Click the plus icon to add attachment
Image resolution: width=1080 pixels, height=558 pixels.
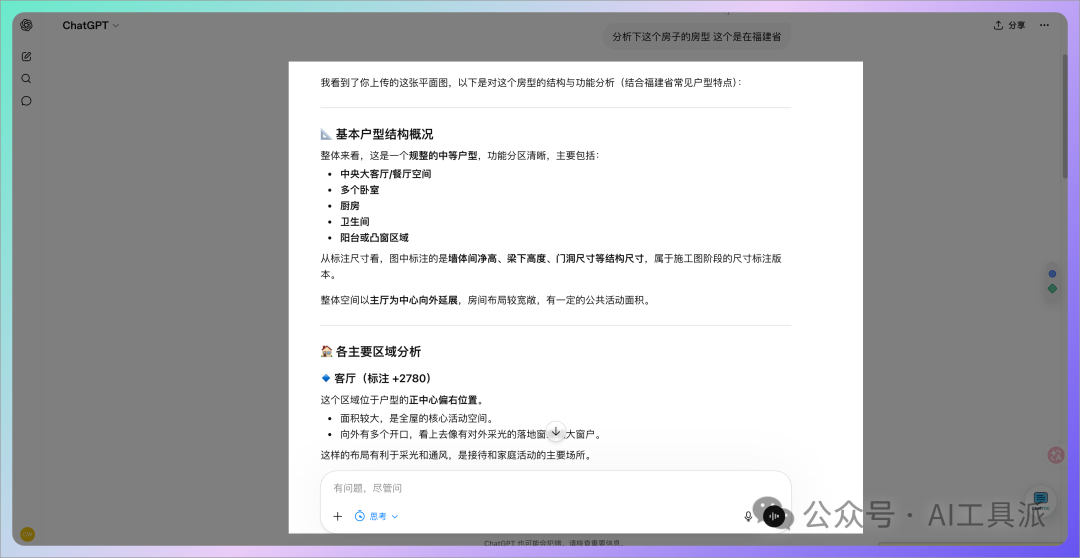point(338,516)
